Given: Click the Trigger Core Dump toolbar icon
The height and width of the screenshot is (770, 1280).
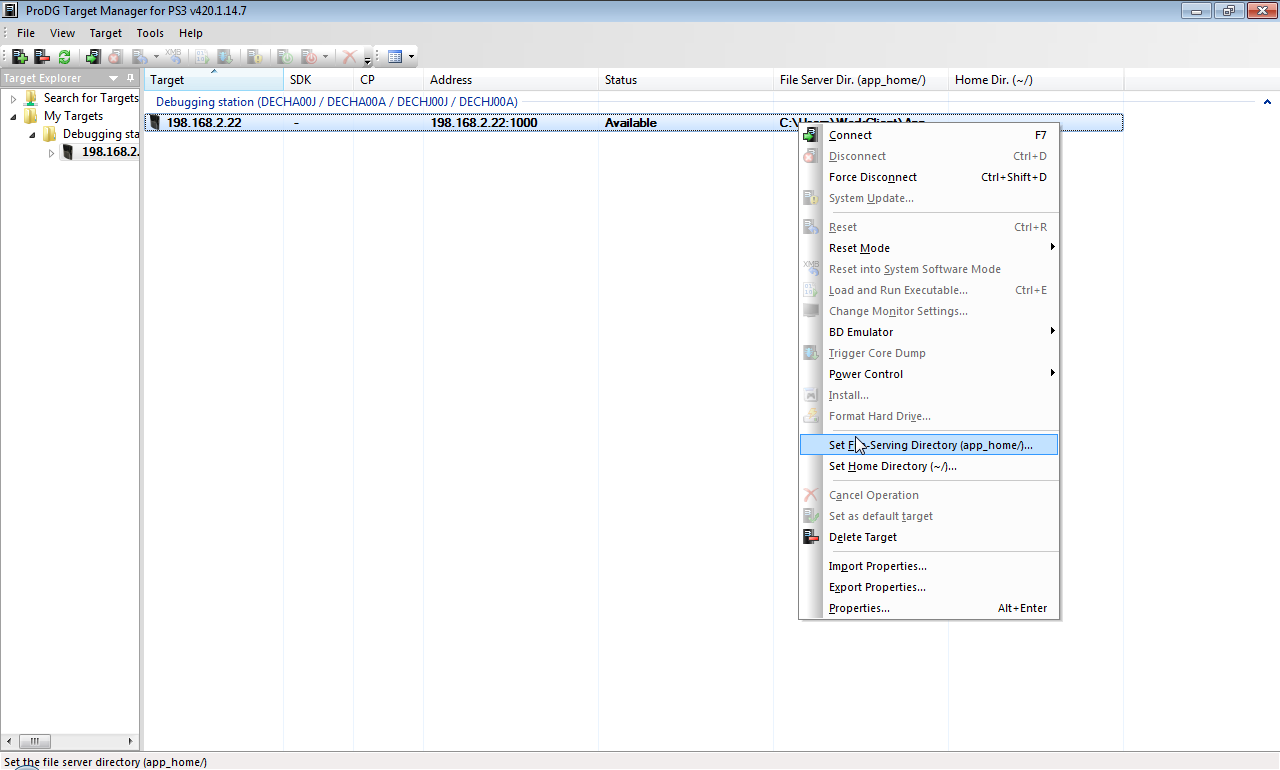Looking at the screenshot, I should point(225,57).
